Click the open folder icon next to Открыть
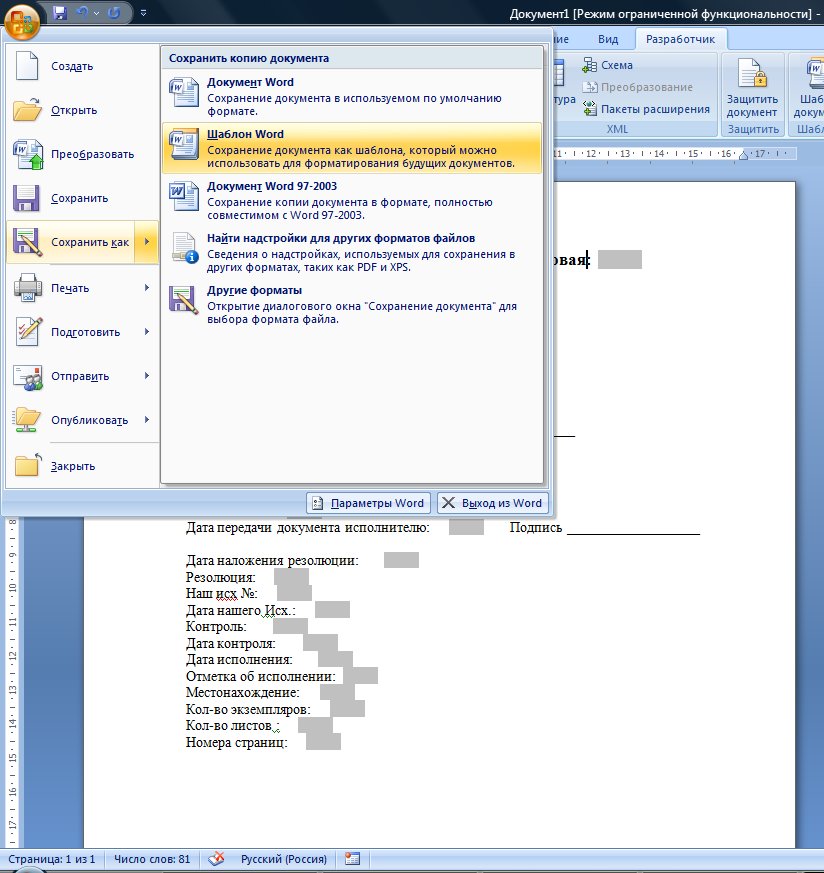Viewport: 824px width, 873px height. point(27,110)
